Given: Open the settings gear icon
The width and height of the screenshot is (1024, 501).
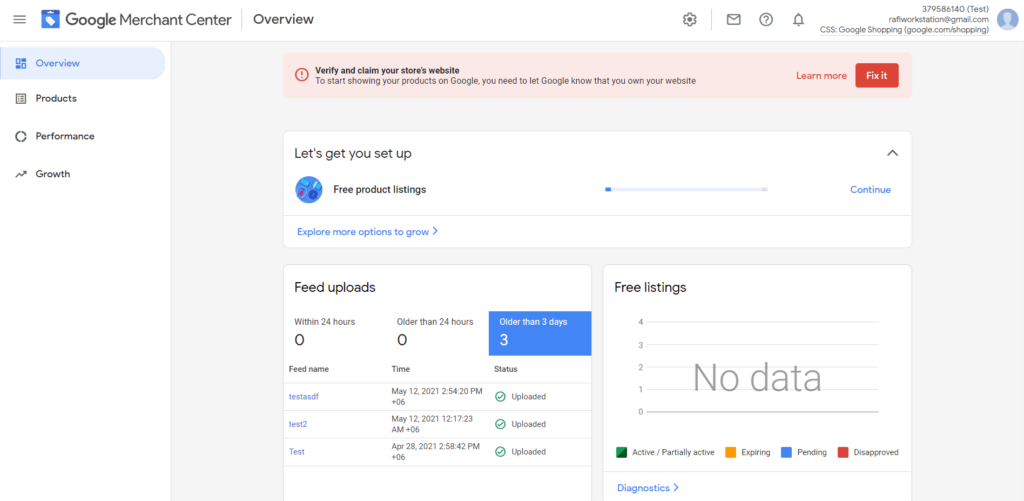Looking at the screenshot, I should (x=690, y=20).
